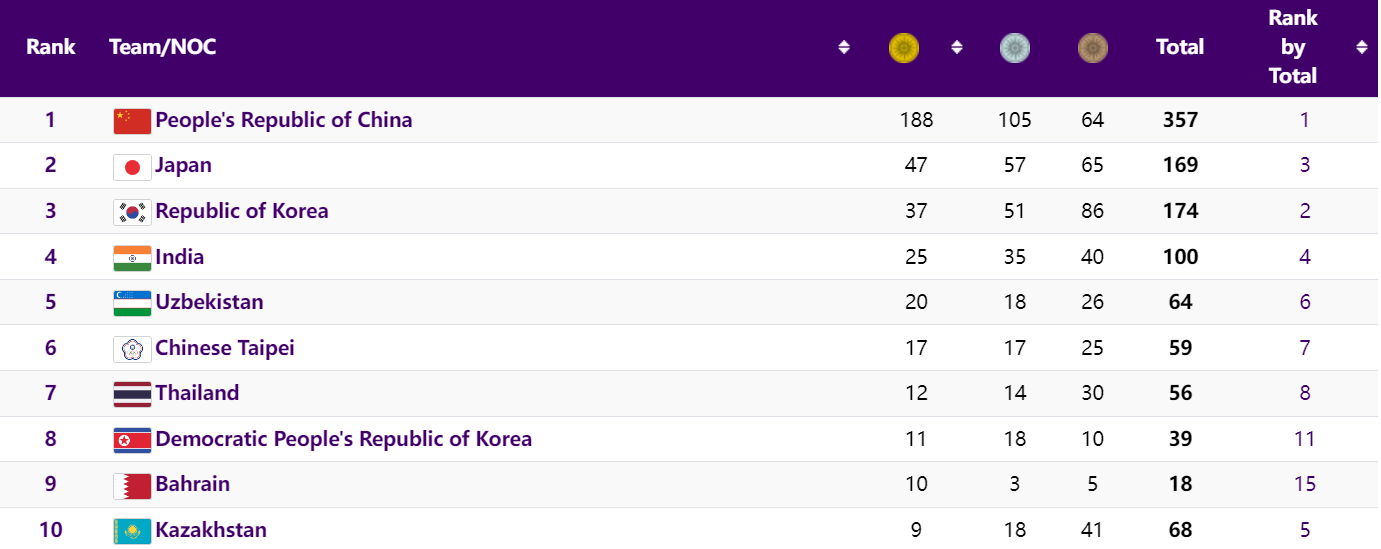Open the Japan team link
This screenshot has width=1381, height=549.
184,165
